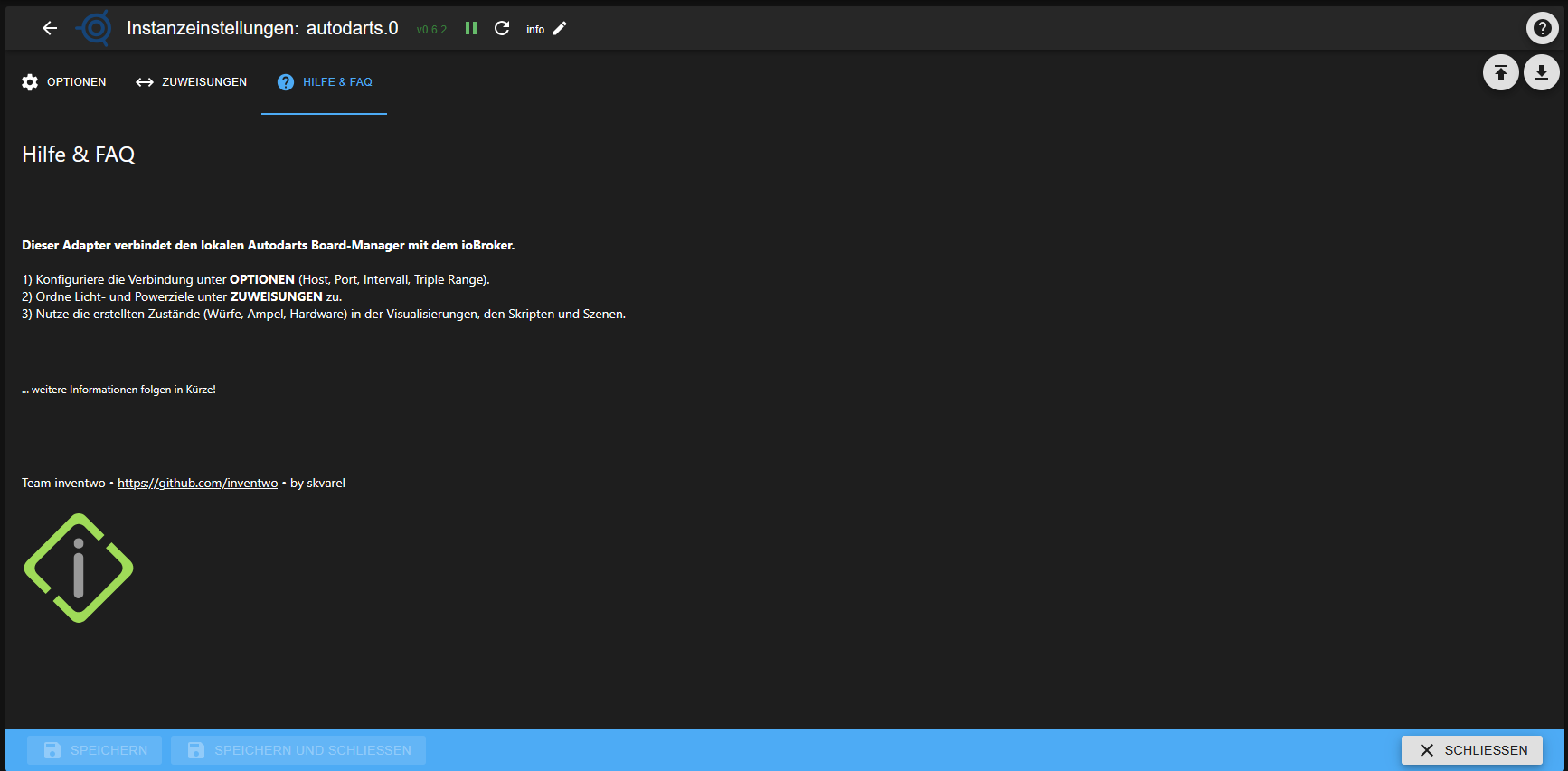This screenshot has height=771, width=1568.
Task: Click the 'Team inventwo' text
Action: 63,484
